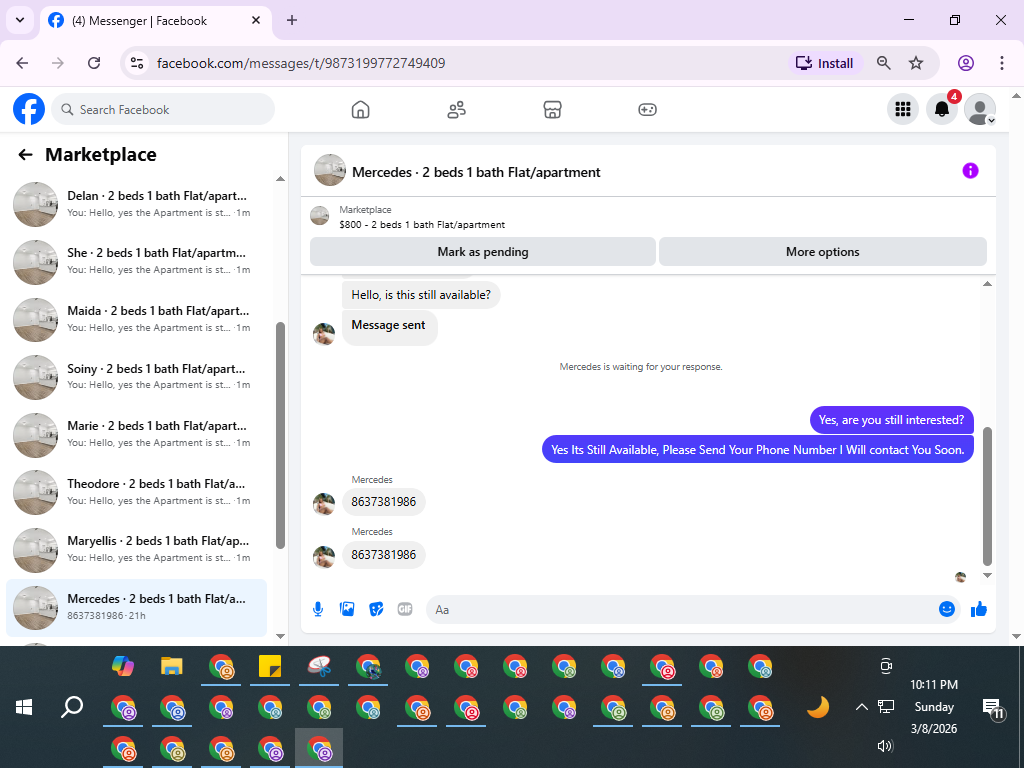Open the Snipping Tool taskbar icon

point(319,667)
